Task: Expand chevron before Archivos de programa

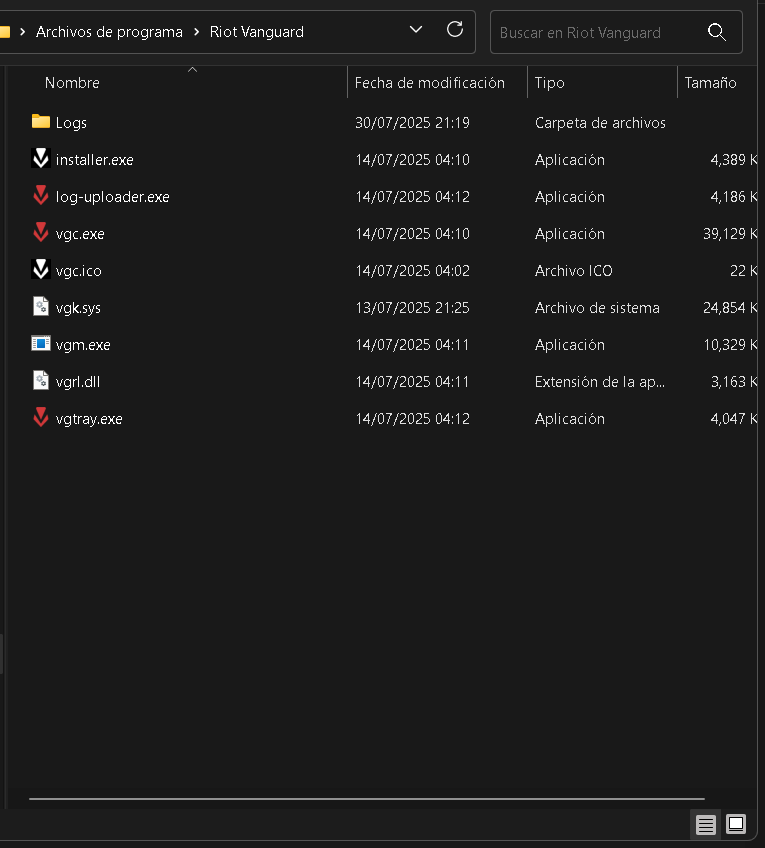Action: pyautogui.click(x=22, y=32)
